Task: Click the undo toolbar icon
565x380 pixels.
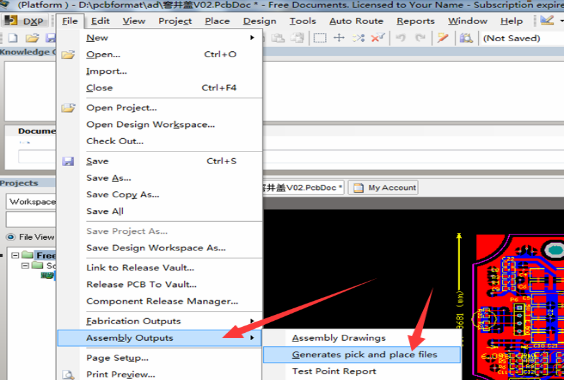Action: click(401, 38)
